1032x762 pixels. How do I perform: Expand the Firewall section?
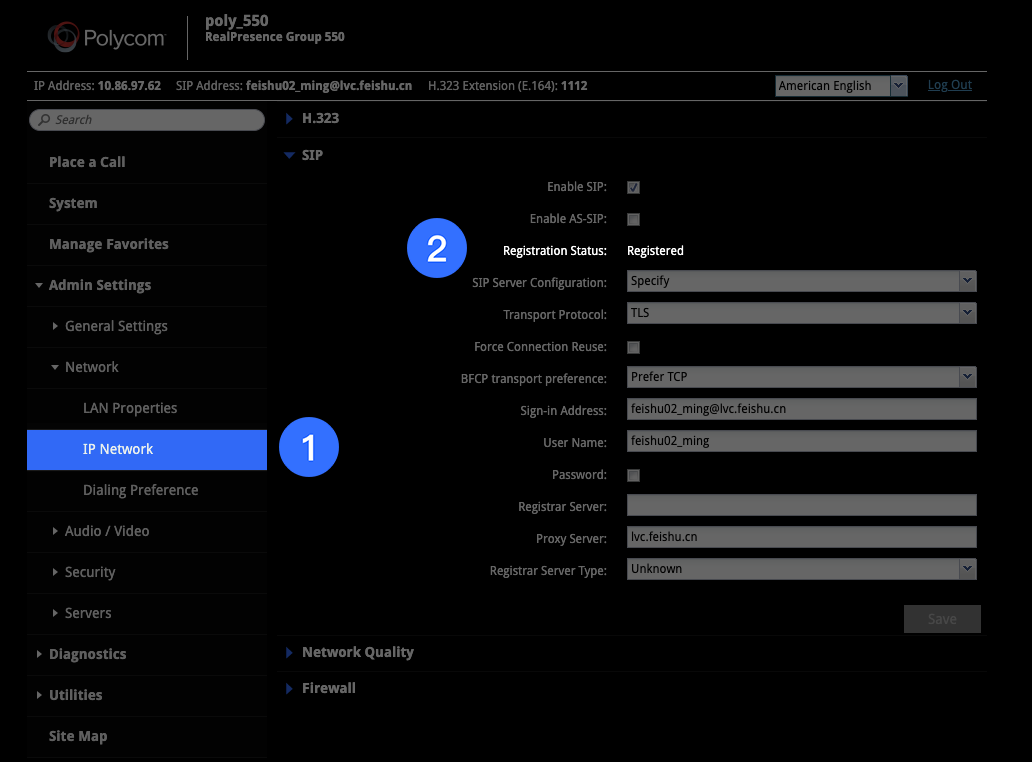point(328,688)
